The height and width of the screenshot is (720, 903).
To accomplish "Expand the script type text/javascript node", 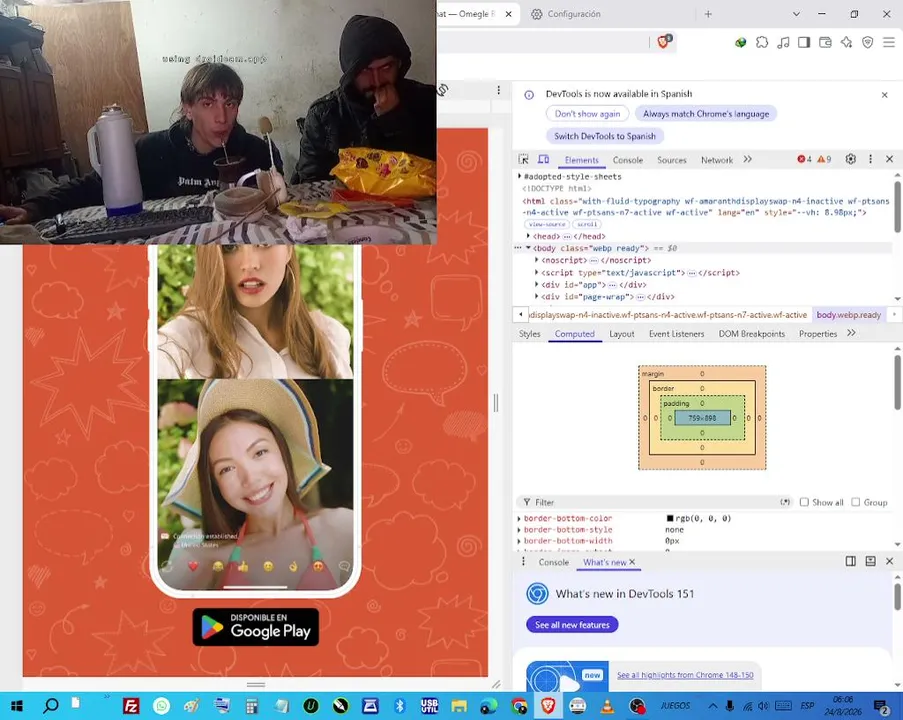I will point(536,272).
